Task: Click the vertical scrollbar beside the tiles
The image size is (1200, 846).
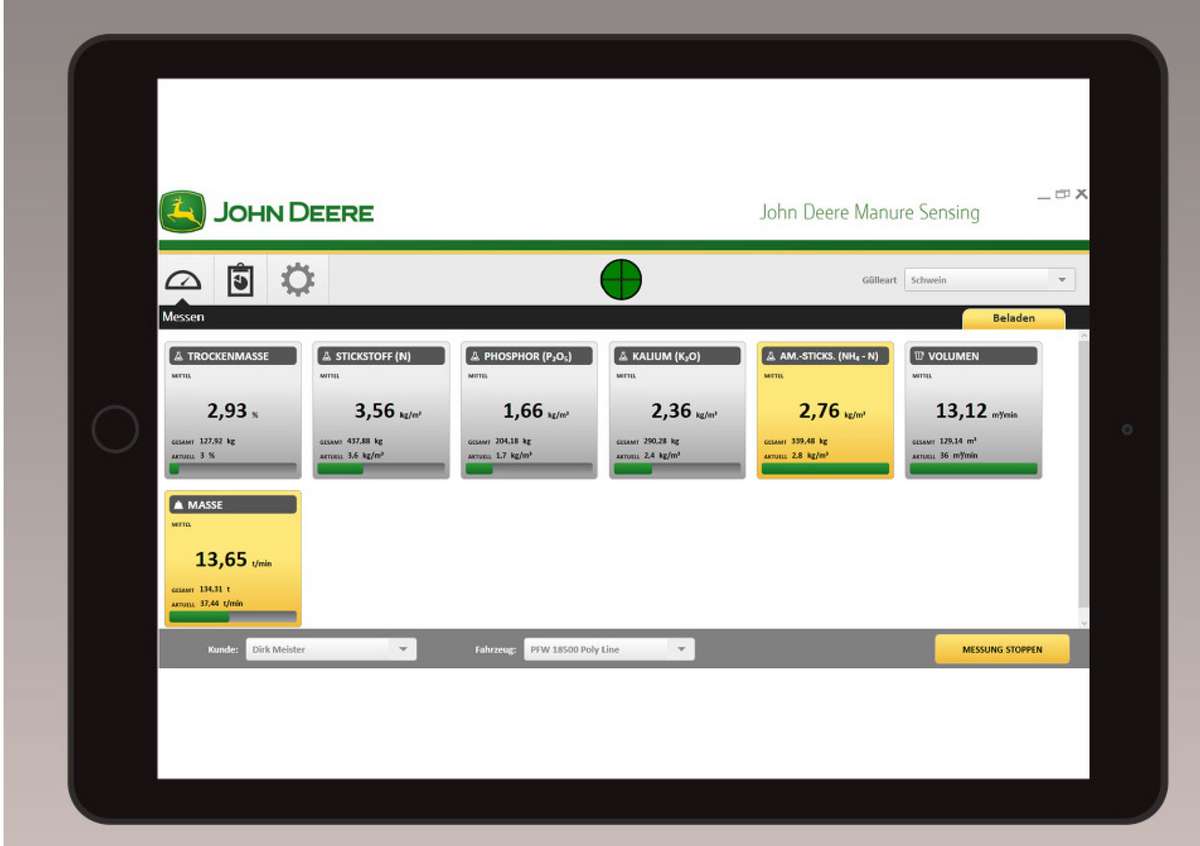Action: click(x=1083, y=480)
